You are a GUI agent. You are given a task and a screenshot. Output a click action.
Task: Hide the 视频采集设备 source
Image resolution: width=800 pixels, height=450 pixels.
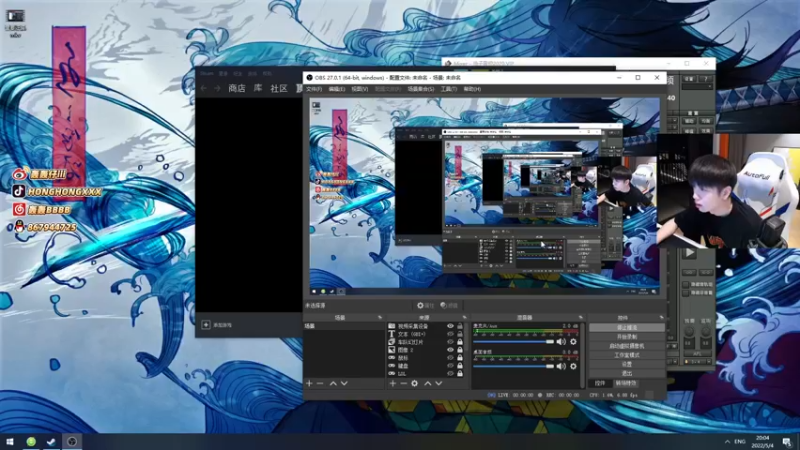pos(450,326)
